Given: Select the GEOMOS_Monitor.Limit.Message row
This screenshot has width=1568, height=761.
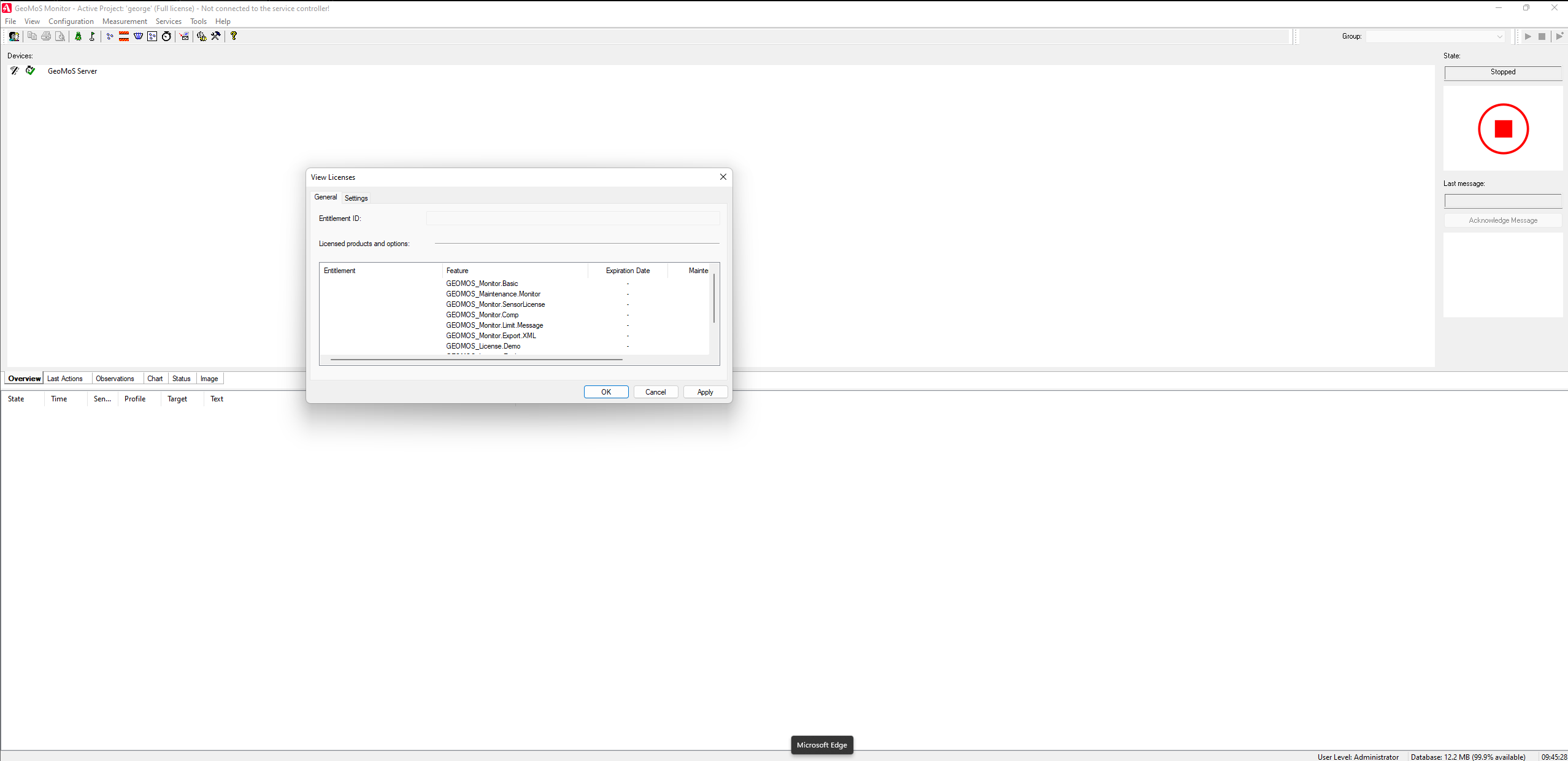Looking at the screenshot, I should [x=514, y=325].
